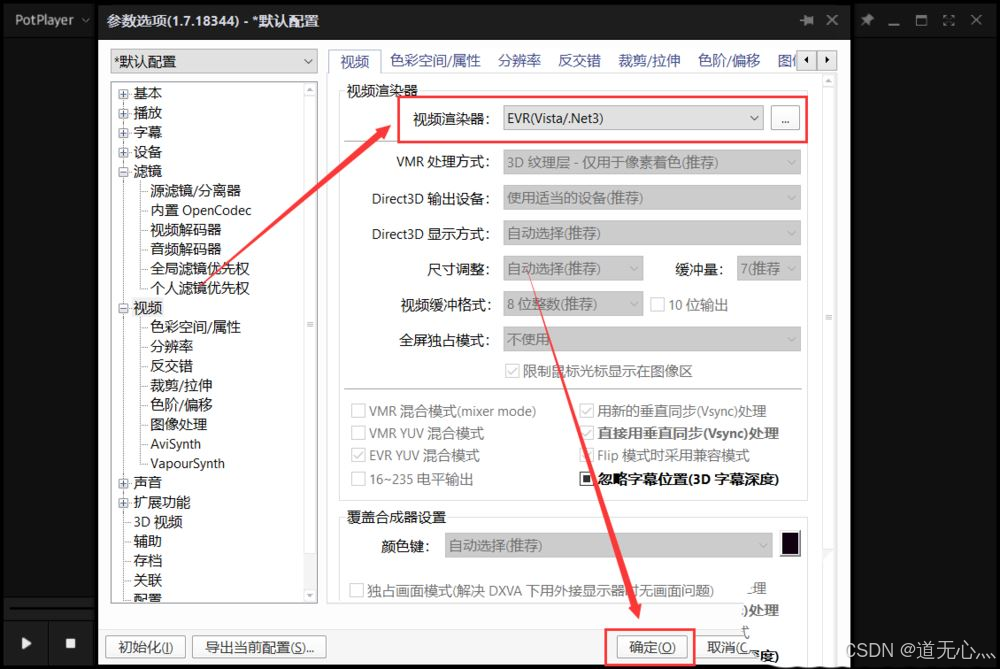Image resolution: width=1000 pixels, height=669 pixels.
Task: Expand the 字幕 tree node
Action: click(123, 133)
